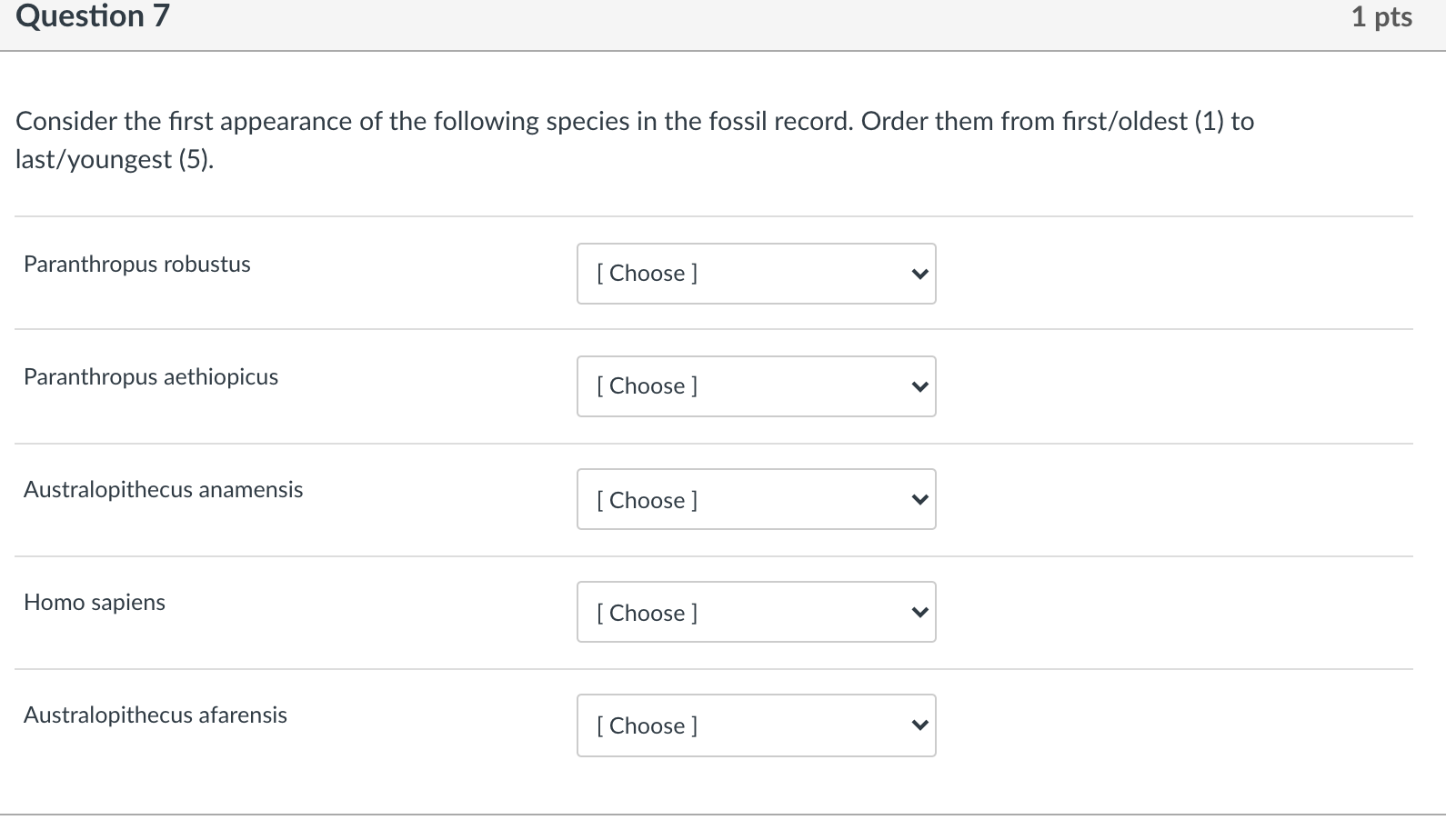Open the Paranthropus robustus order dropdown
1446x840 pixels.
(x=755, y=274)
